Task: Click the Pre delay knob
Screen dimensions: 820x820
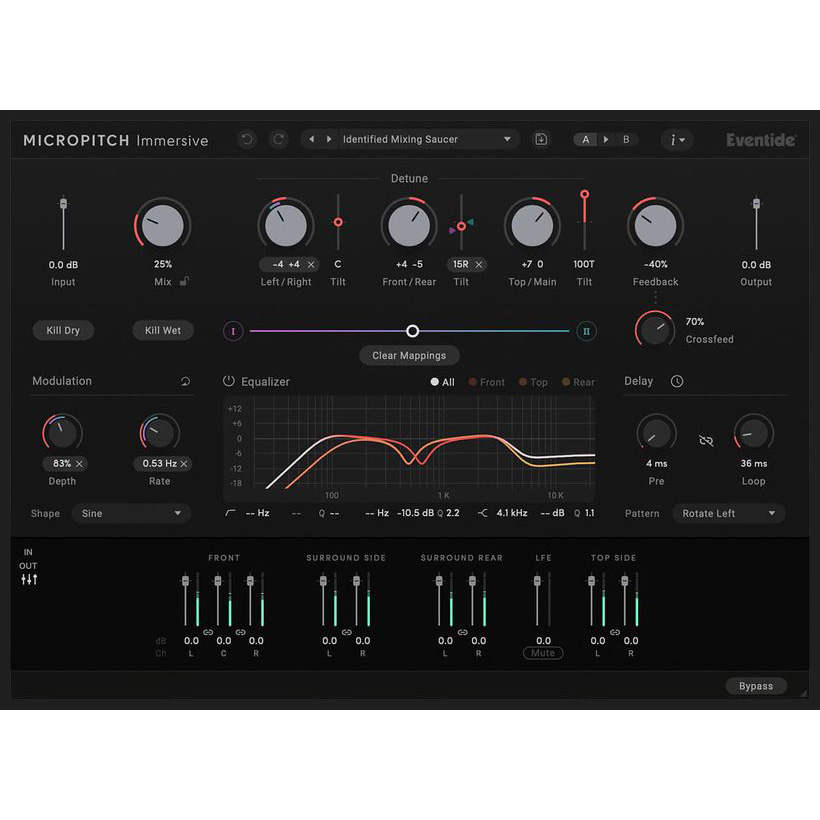Action: (656, 433)
